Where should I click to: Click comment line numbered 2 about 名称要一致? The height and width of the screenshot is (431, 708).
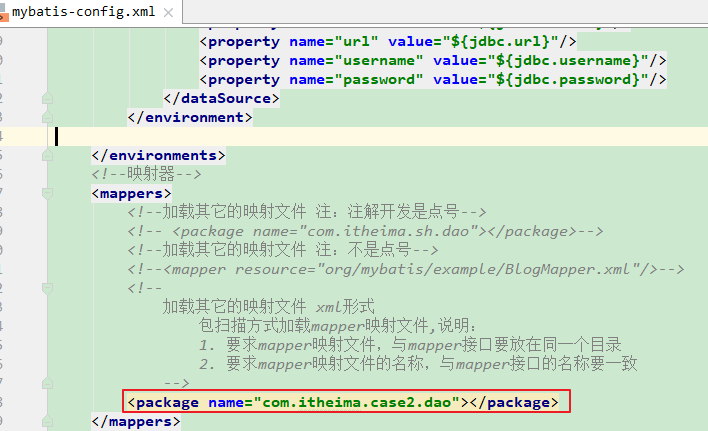418,364
